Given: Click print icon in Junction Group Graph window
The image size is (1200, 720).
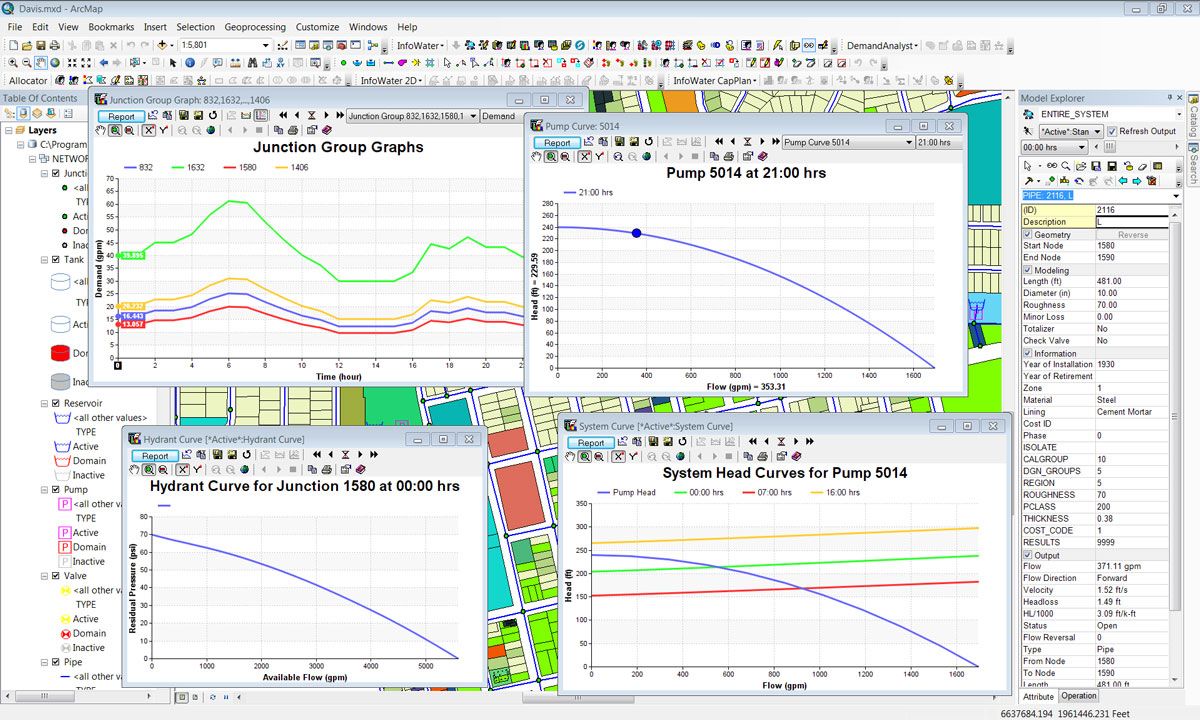Looking at the screenshot, I should pyautogui.click(x=293, y=130).
